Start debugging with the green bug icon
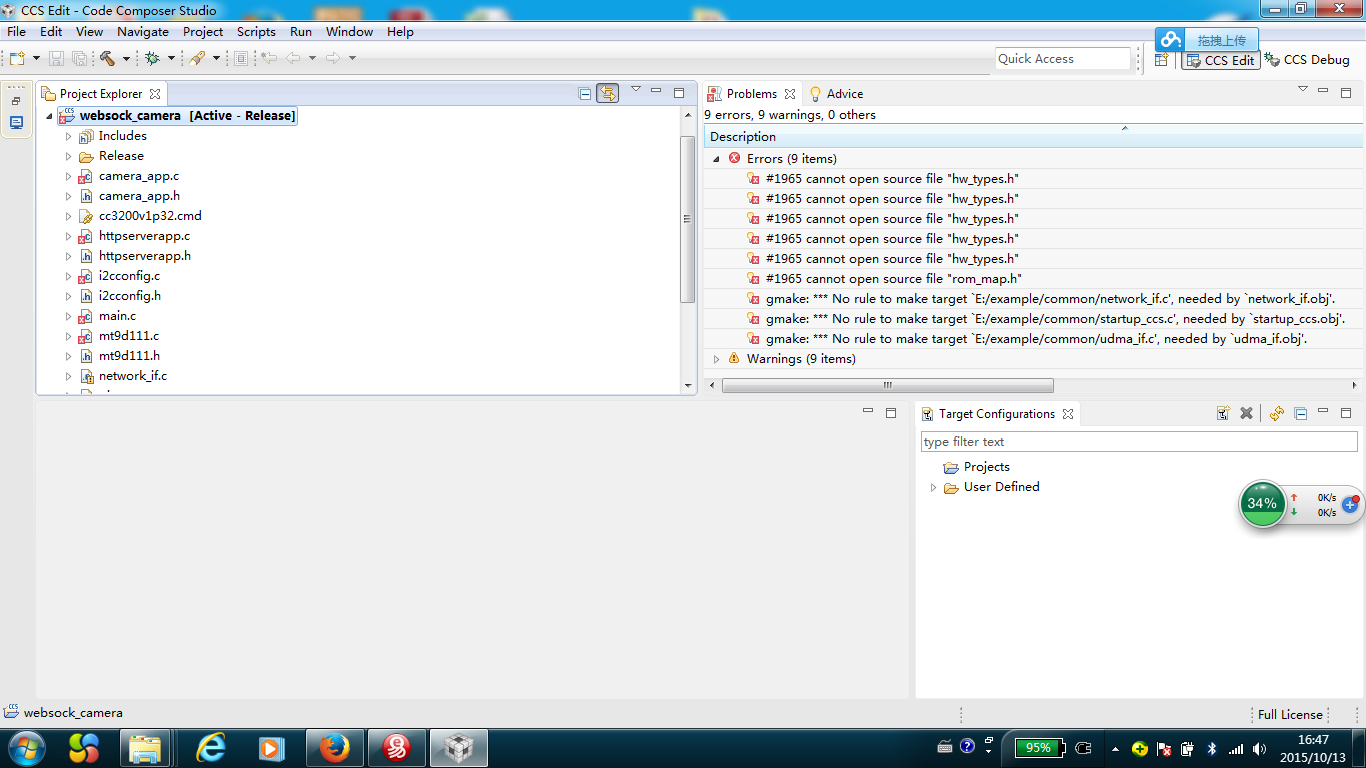Image resolution: width=1366 pixels, height=768 pixels. point(152,59)
